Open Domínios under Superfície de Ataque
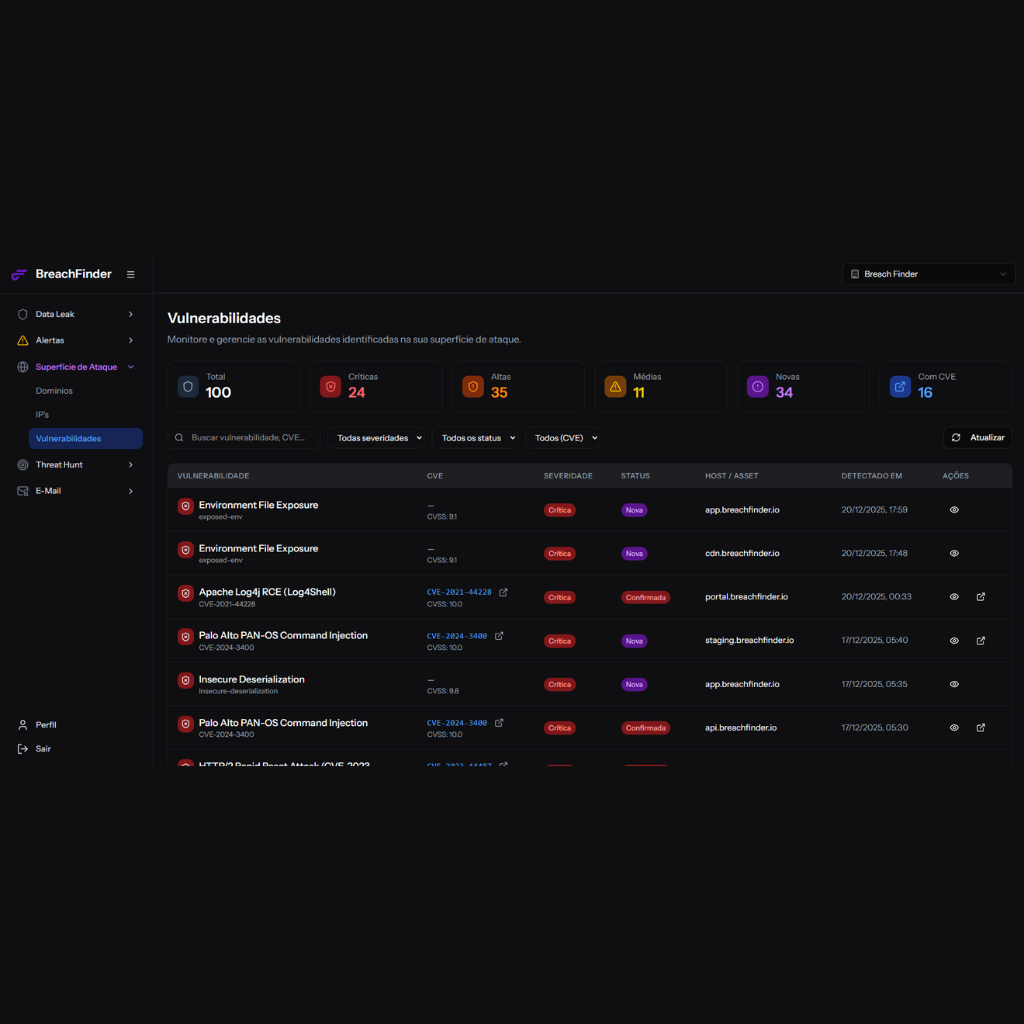Screen dimensions: 1024x1024 tap(54, 391)
